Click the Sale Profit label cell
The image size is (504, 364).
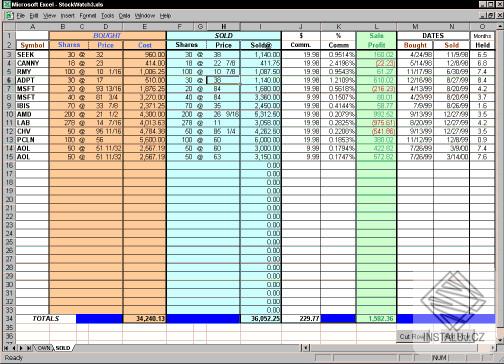[376, 40]
